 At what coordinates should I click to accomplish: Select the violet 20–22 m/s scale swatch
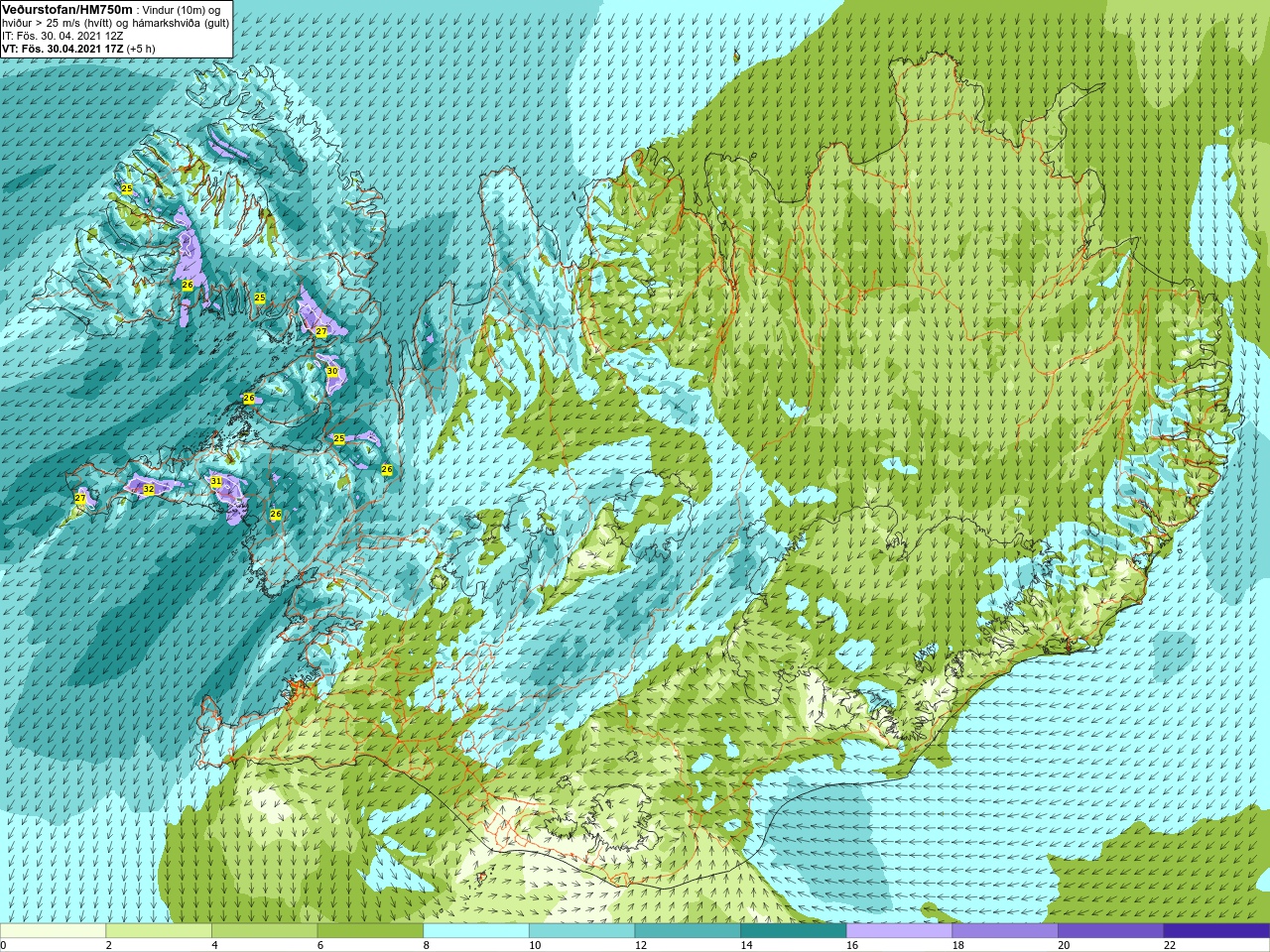(1111, 931)
